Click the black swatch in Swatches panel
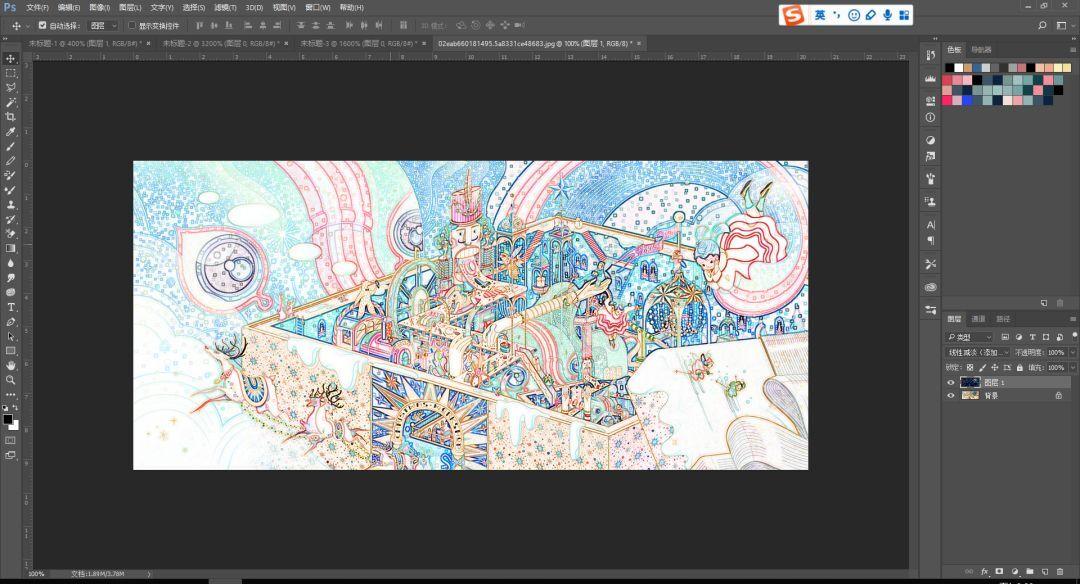1080x584 pixels. coord(950,67)
